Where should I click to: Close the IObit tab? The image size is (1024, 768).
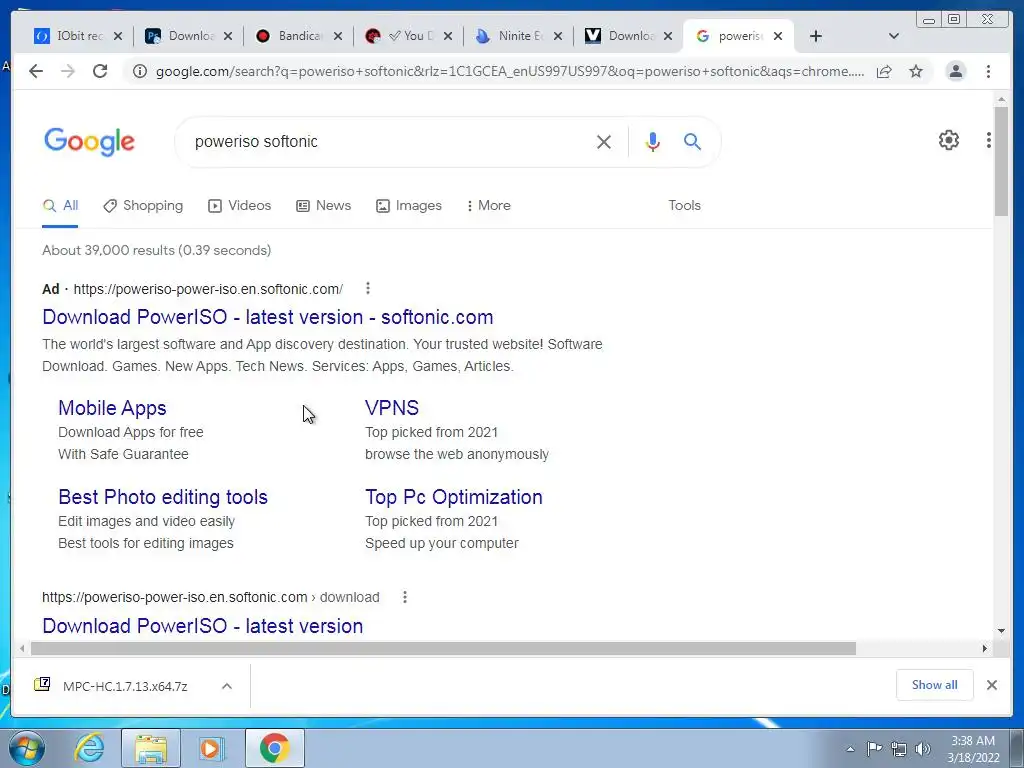tap(118, 36)
